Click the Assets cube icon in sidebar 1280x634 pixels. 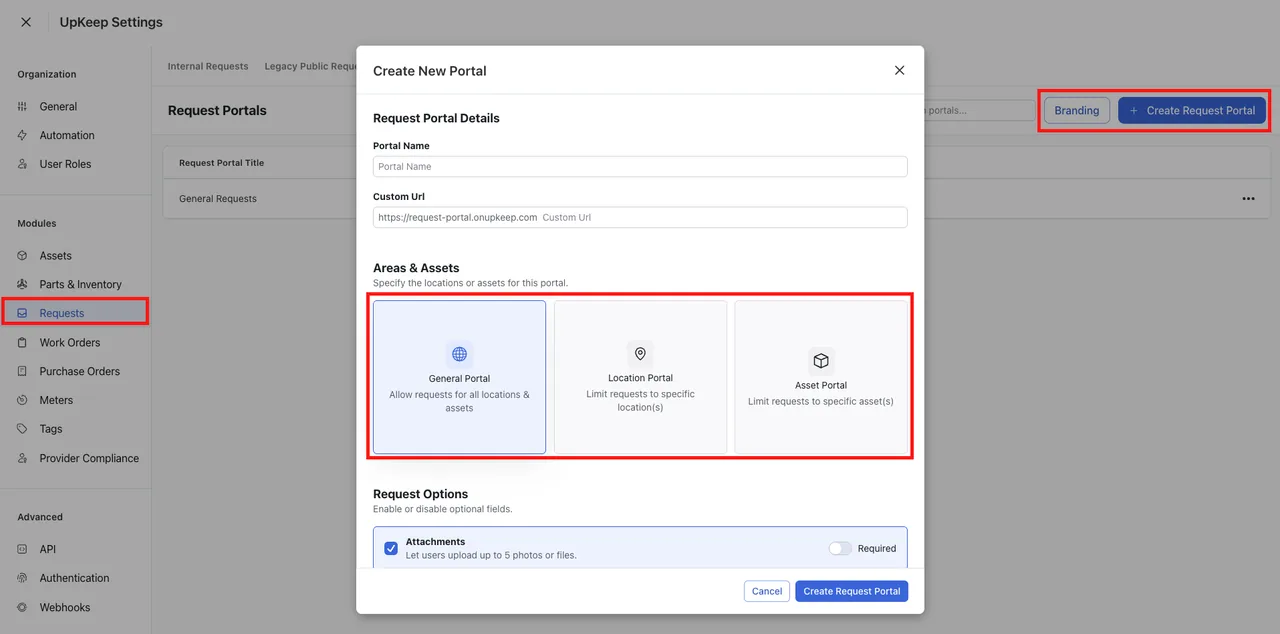[23, 256]
